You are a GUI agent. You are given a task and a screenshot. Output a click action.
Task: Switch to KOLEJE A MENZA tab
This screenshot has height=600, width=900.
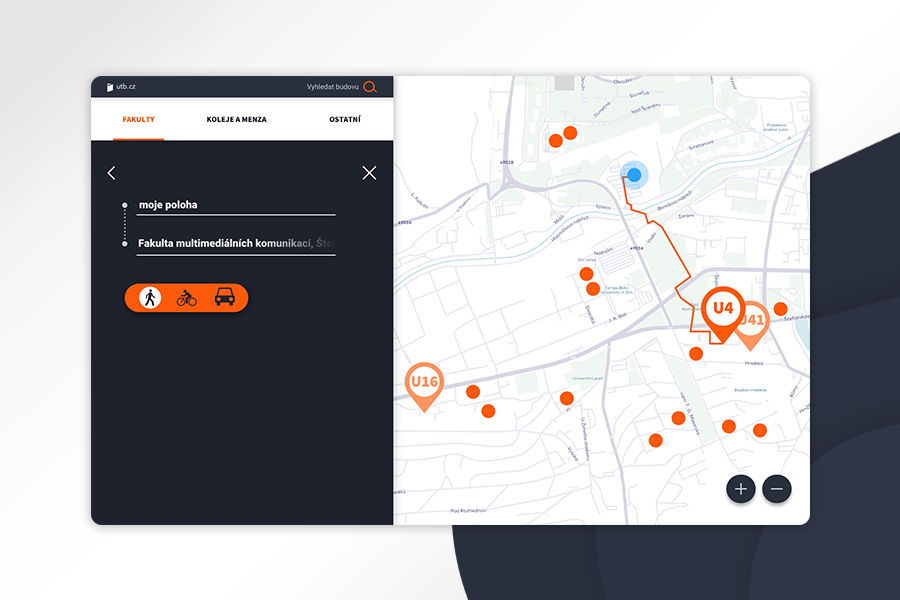coord(236,120)
